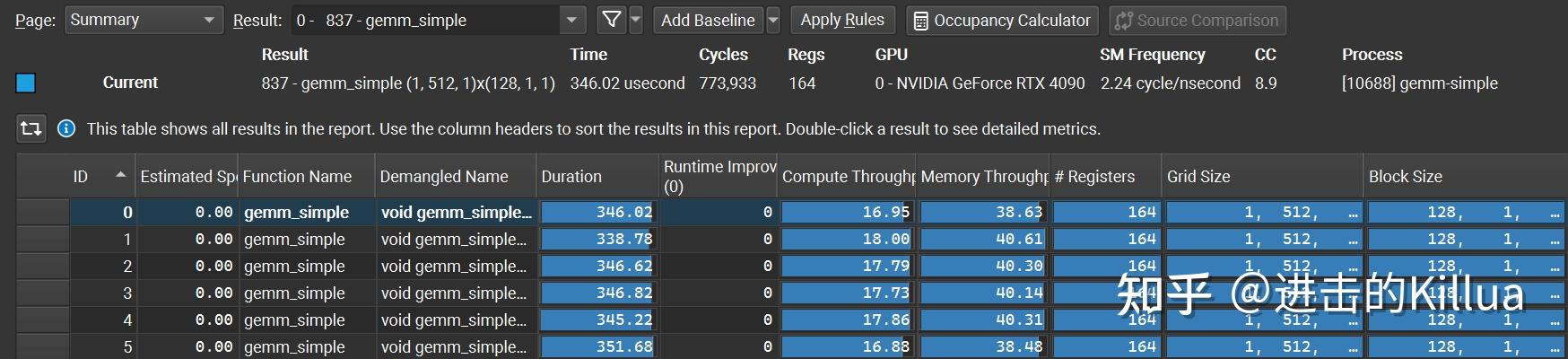
Task: Click the filter funnel icon
Action: (x=611, y=20)
